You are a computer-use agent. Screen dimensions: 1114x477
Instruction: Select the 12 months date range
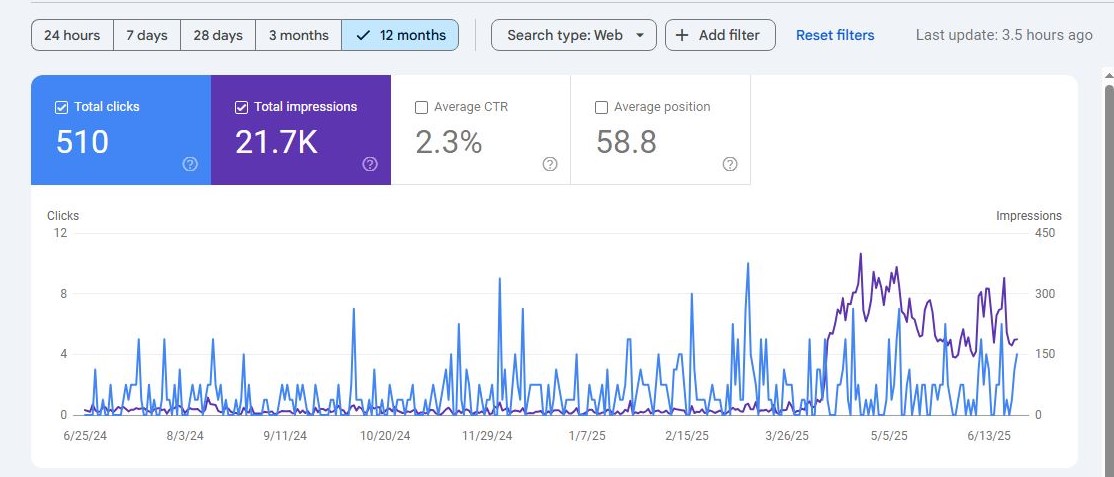(x=400, y=35)
